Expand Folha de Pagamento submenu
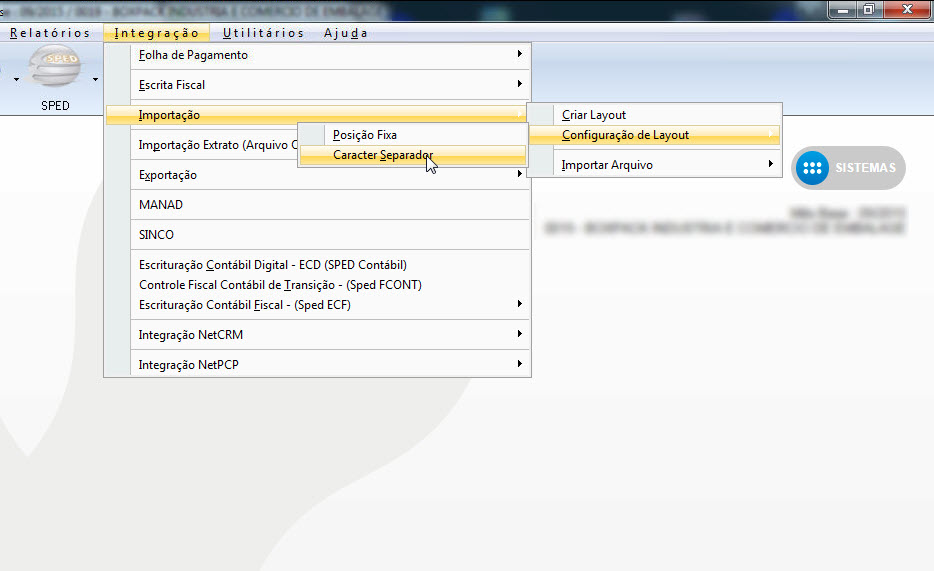Viewport: 934px width, 571px height. (193, 55)
